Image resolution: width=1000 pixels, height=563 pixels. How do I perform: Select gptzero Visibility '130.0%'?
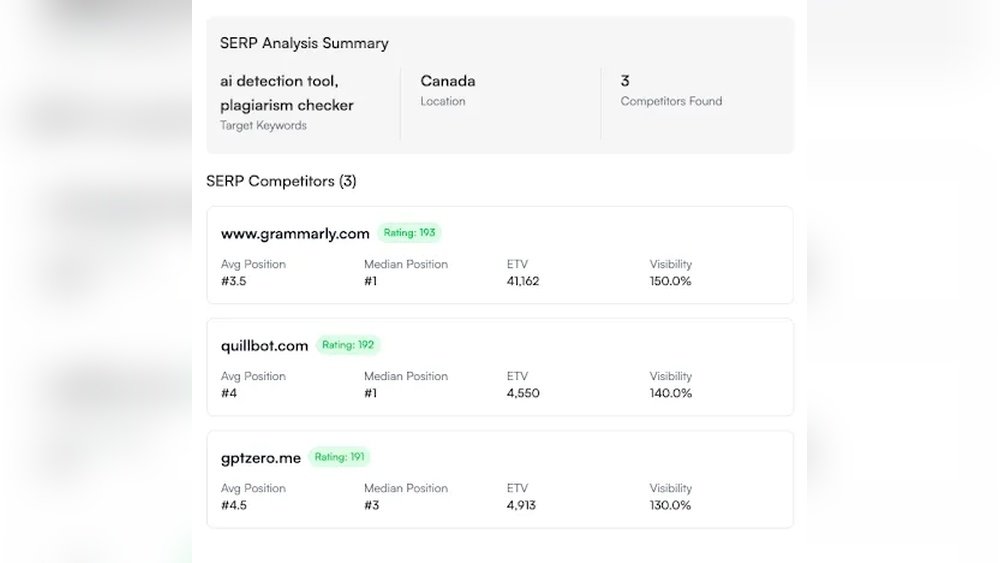670,506
